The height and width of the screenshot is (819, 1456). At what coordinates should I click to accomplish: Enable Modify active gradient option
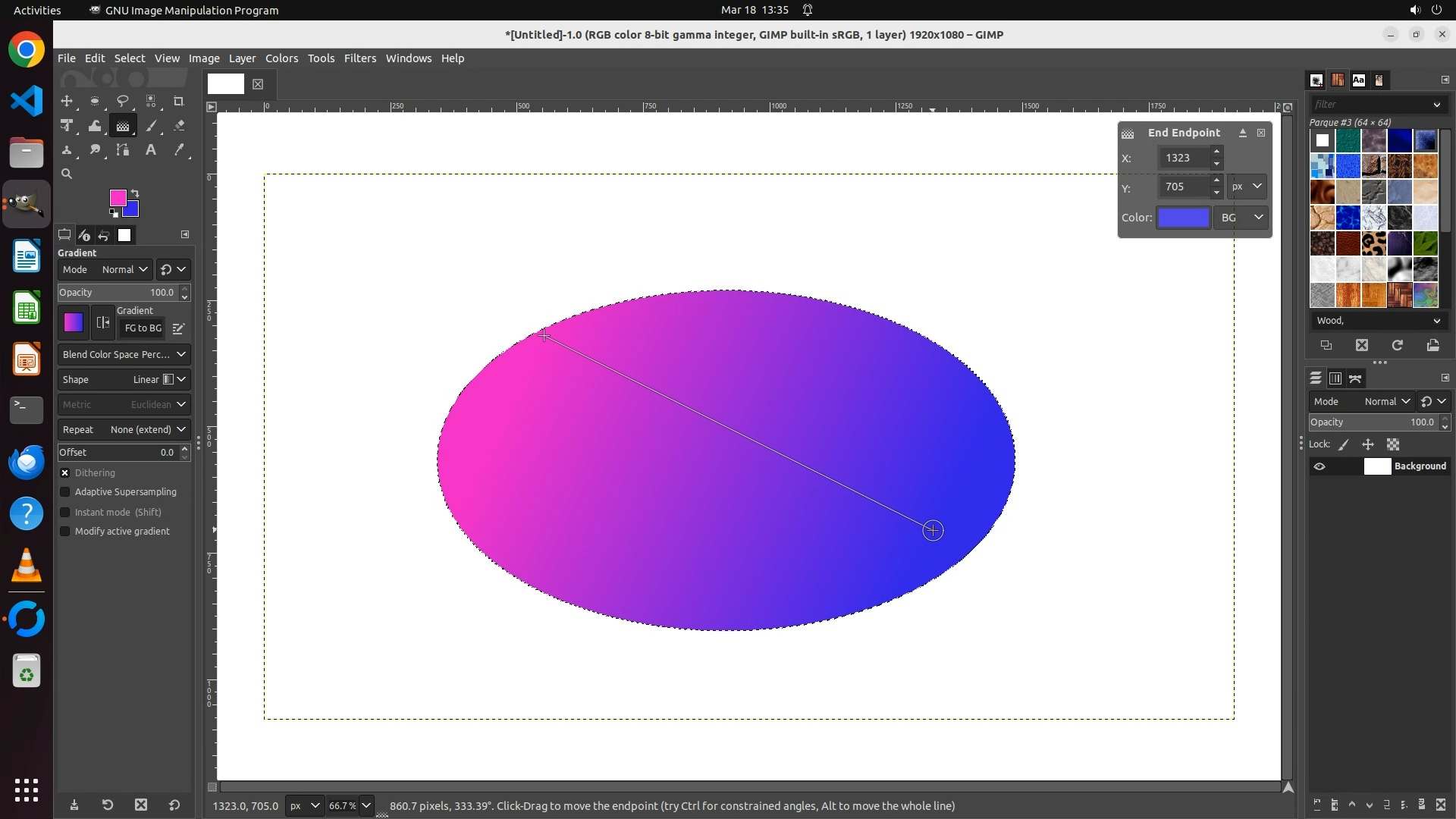tap(65, 532)
